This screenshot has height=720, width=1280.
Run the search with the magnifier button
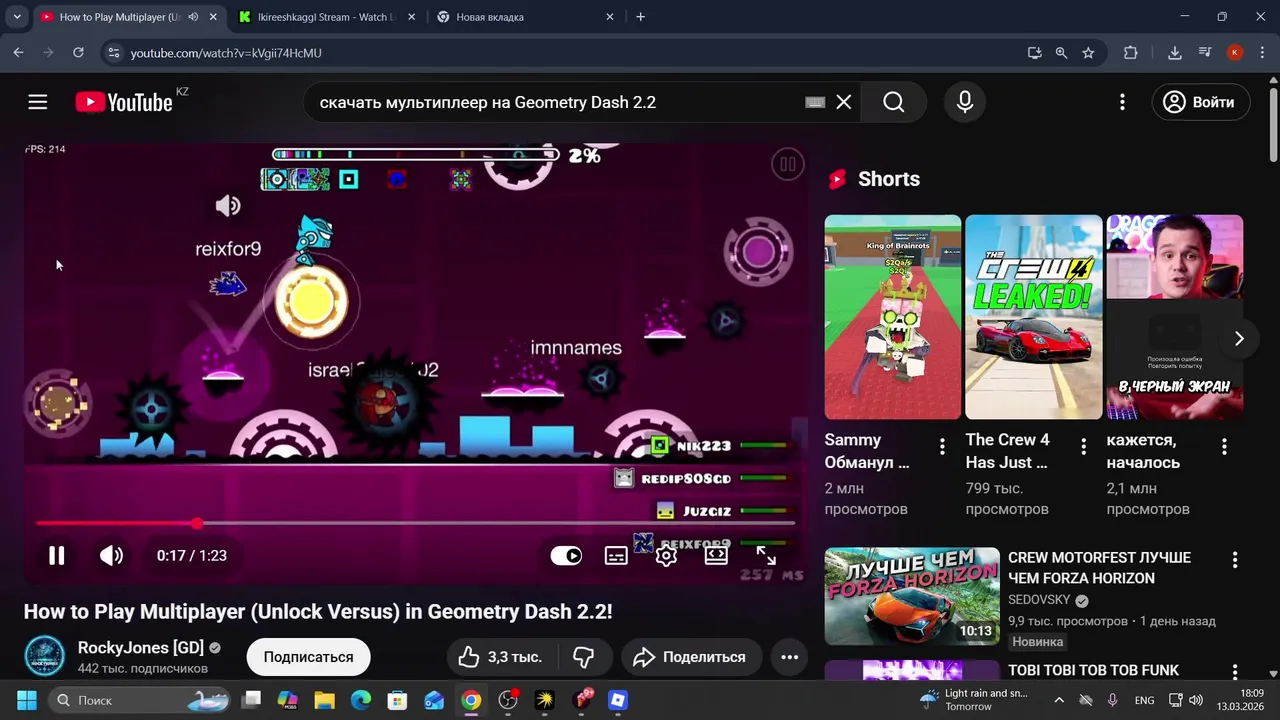[894, 102]
